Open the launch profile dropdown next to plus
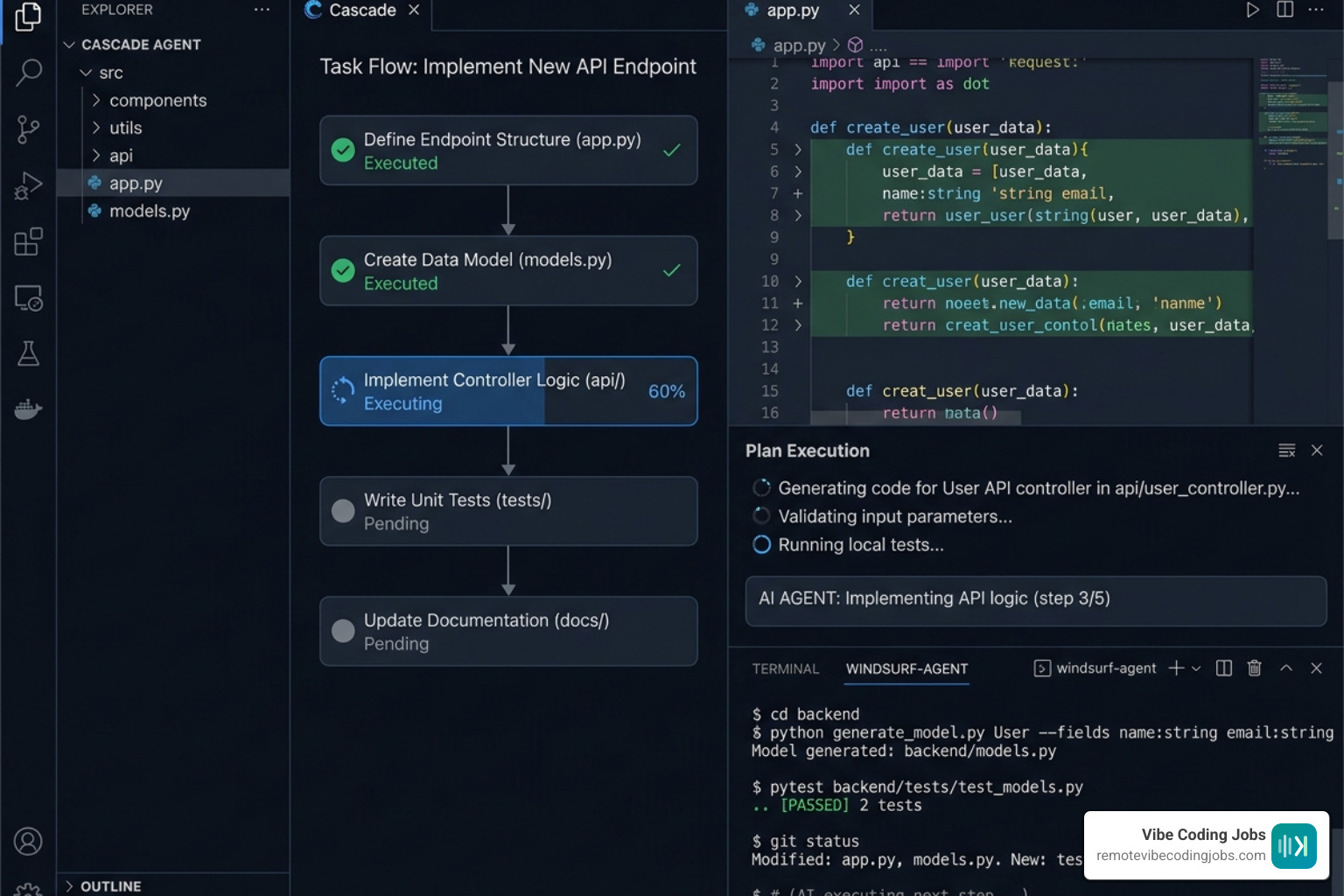The width and height of the screenshot is (1344, 896). point(1196,668)
